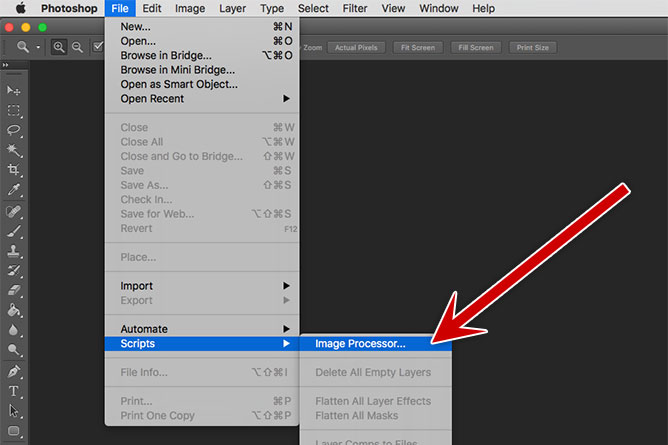Viewport: 668px width, 445px height.
Task: Select the Type tool
Action: [x=14, y=391]
